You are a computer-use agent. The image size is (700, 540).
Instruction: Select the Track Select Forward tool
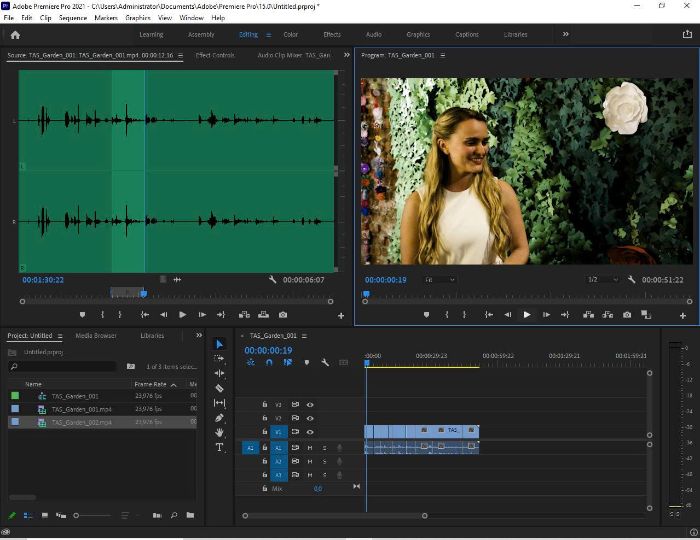tap(219, 358)
